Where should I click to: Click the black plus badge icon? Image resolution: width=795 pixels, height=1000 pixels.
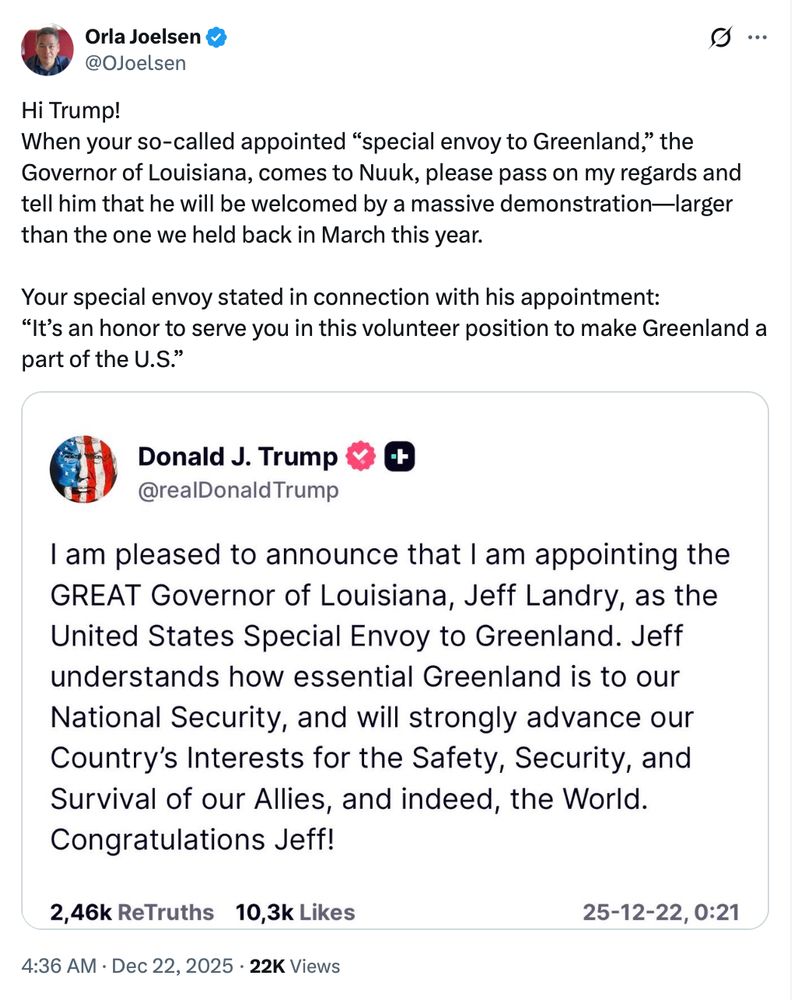pos(400,457)
